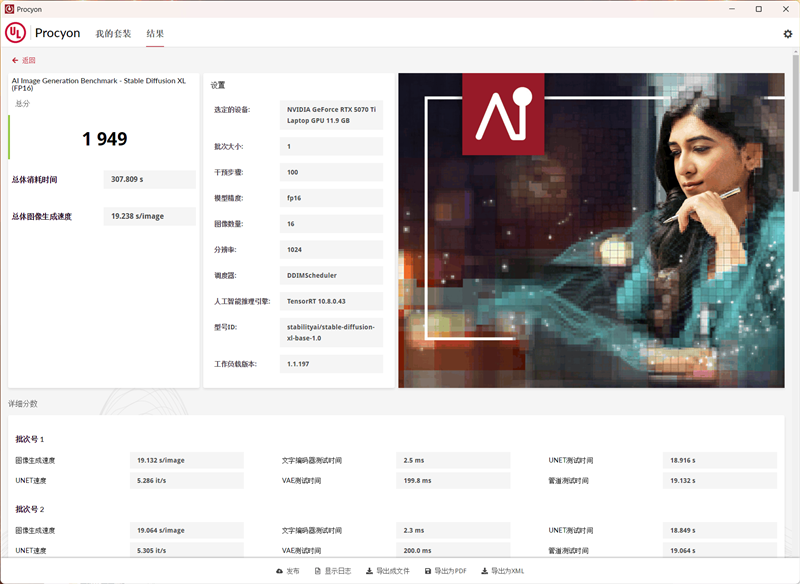This screenshot has width=800, height=584.
Task: Click the 批次号 1 heading
Action: (30, 439)
